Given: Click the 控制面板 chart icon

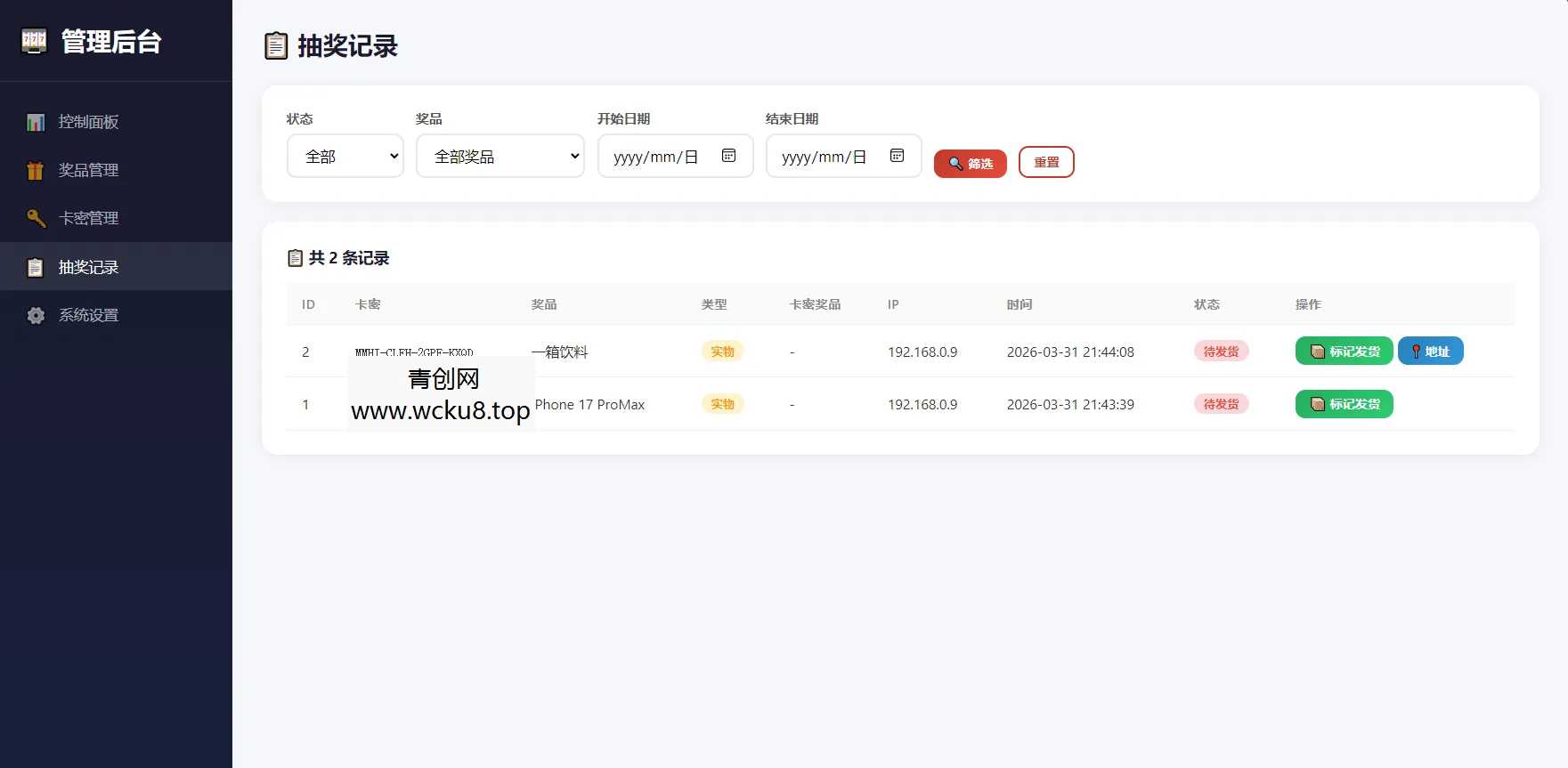Looking at the screenshot, I should [36, 122].
